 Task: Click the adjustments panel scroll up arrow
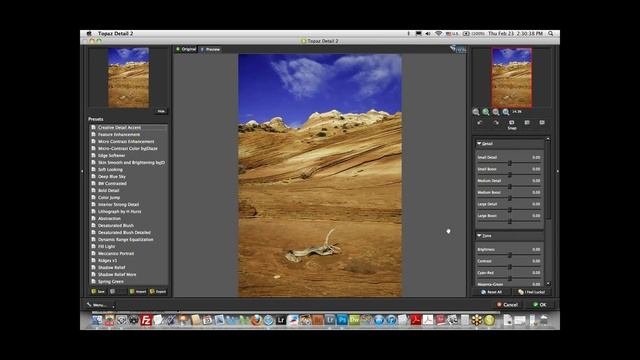tap(548, 139)
